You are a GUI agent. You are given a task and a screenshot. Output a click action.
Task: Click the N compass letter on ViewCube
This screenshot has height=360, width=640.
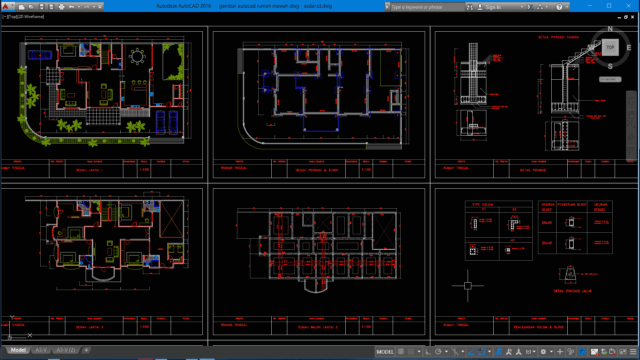coord(610,29)
